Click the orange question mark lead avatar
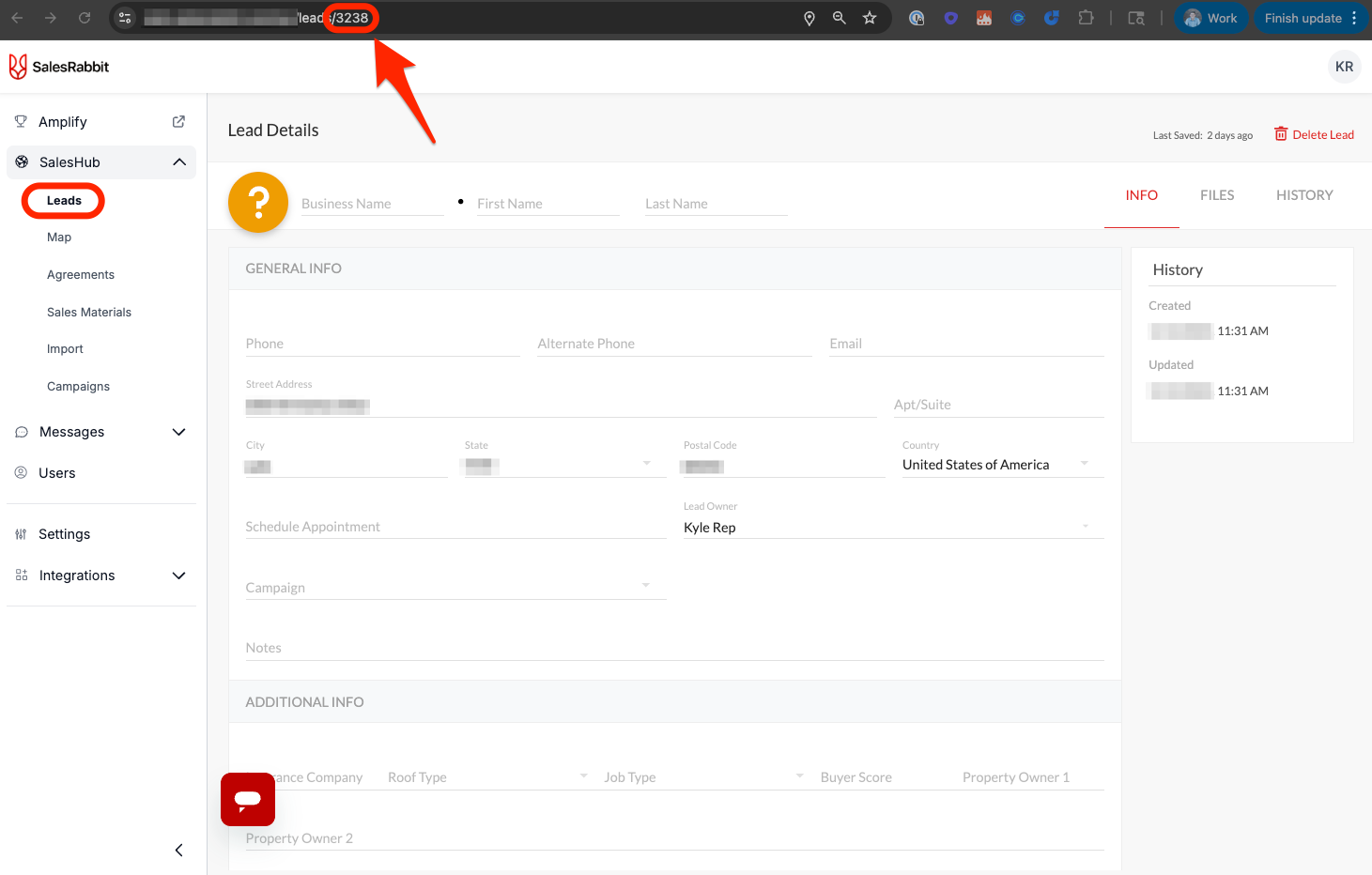 click(258, 202)
